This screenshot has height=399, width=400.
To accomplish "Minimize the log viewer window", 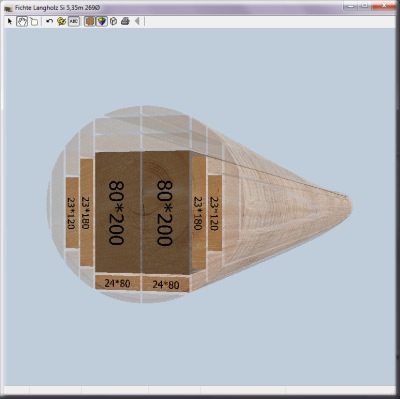I will coord(351,6).
